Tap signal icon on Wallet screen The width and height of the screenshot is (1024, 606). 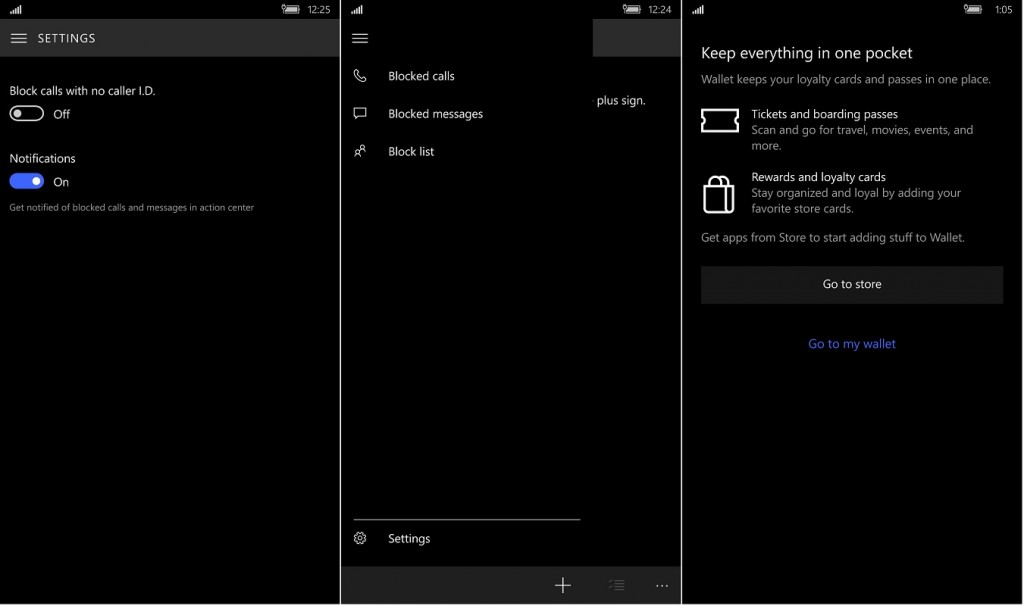[x=698, y=10]
